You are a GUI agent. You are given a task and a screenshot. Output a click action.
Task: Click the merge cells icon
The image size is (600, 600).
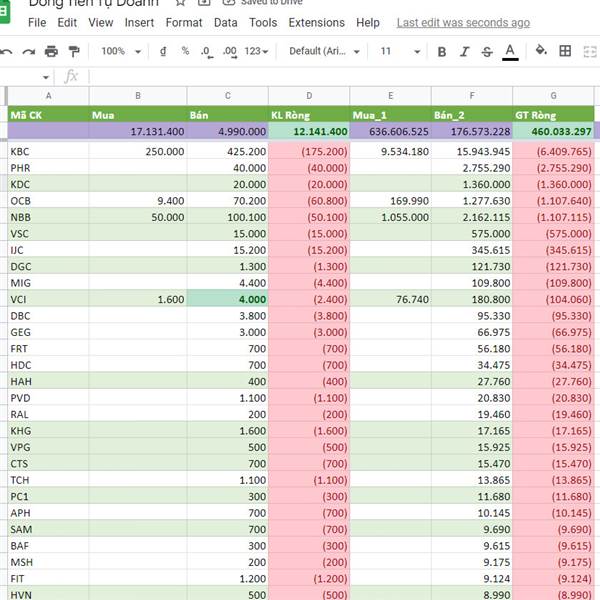coord(590,51)
